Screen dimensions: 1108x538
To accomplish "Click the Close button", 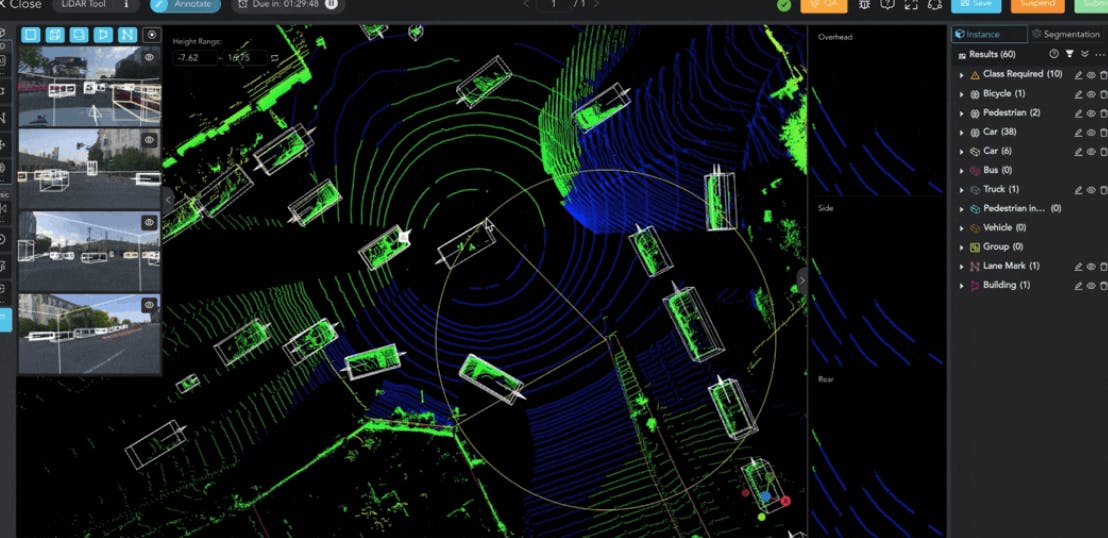I will 20,4.
